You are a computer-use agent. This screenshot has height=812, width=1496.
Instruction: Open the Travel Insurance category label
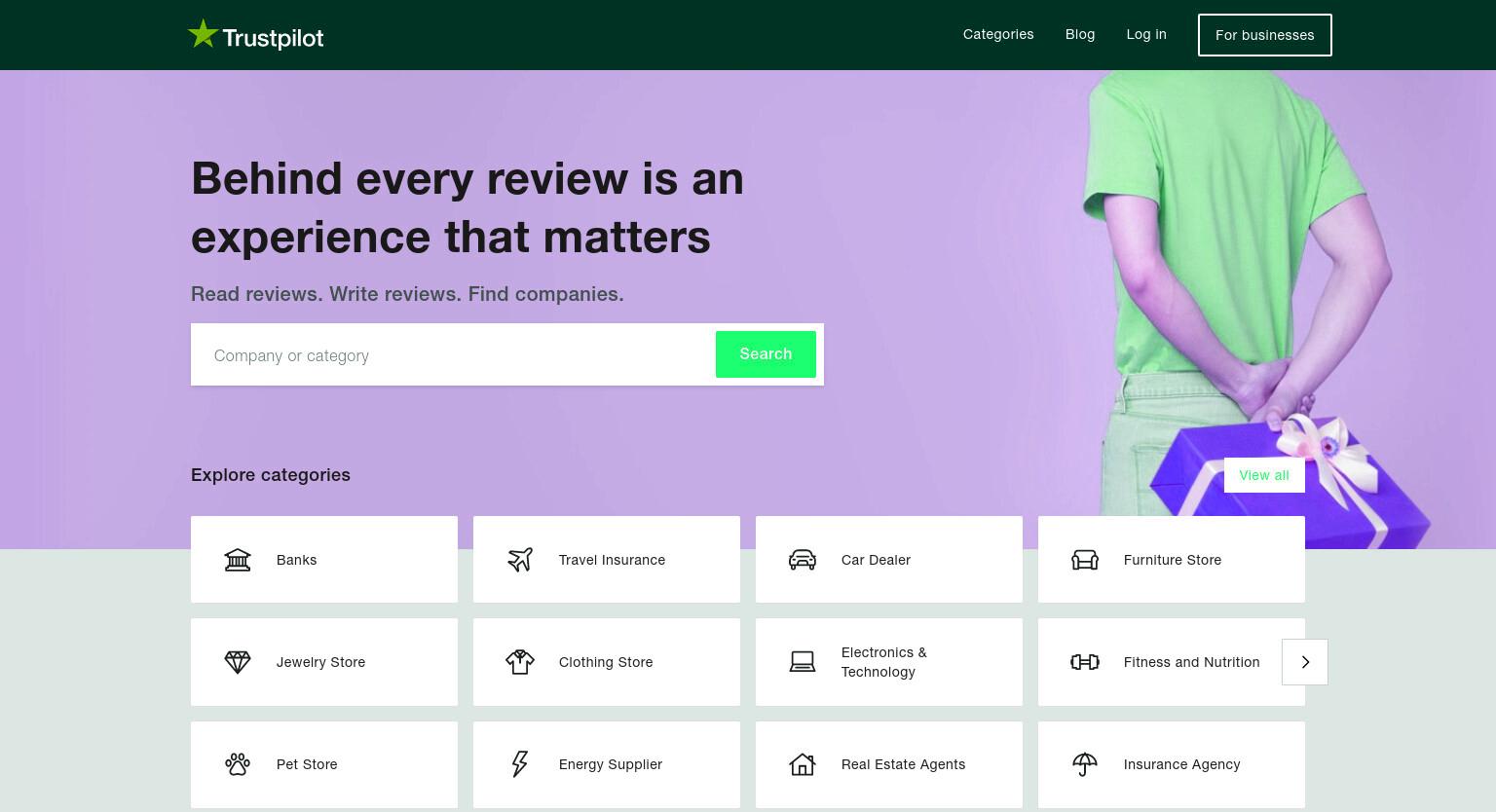(612, 560)
